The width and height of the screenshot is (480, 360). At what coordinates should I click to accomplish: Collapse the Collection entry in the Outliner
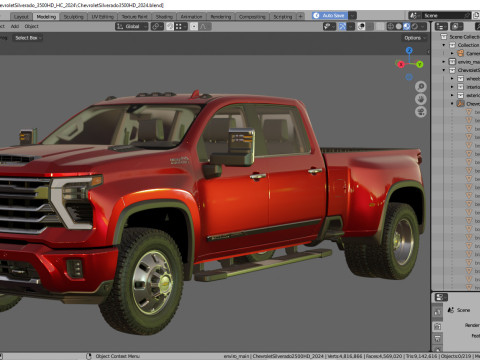point(444,45)
